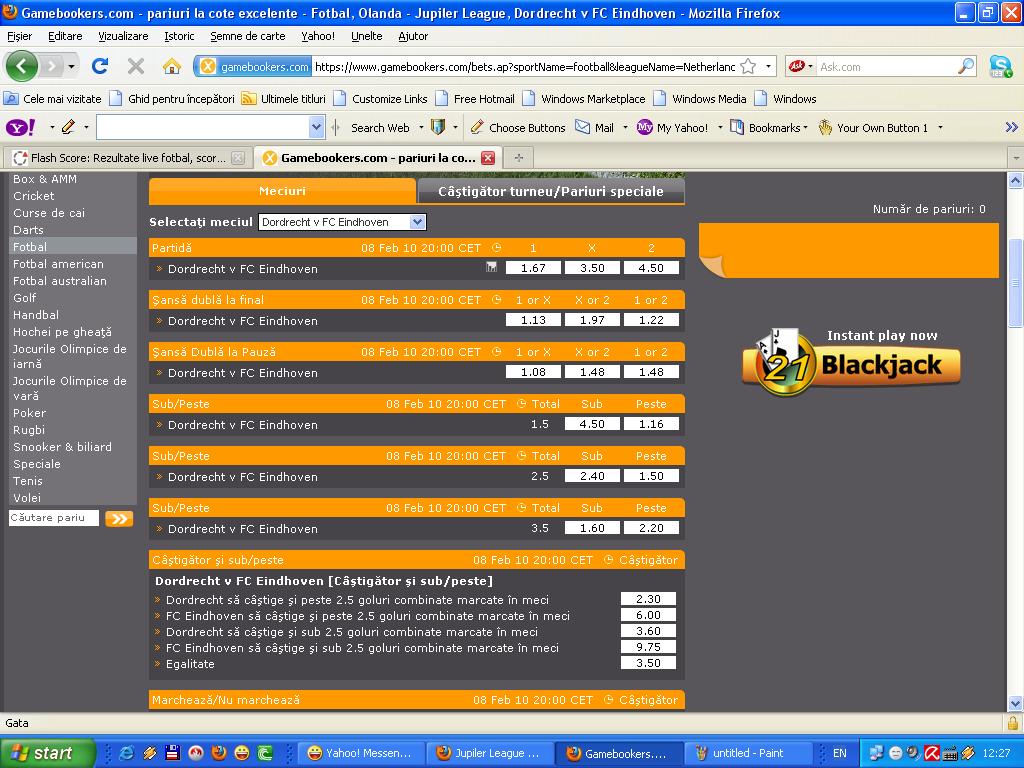The height and width of the screenshot is (768, 1024).
Task: Click Free Hotmail bookmark
Action: (x=475, y=99)
